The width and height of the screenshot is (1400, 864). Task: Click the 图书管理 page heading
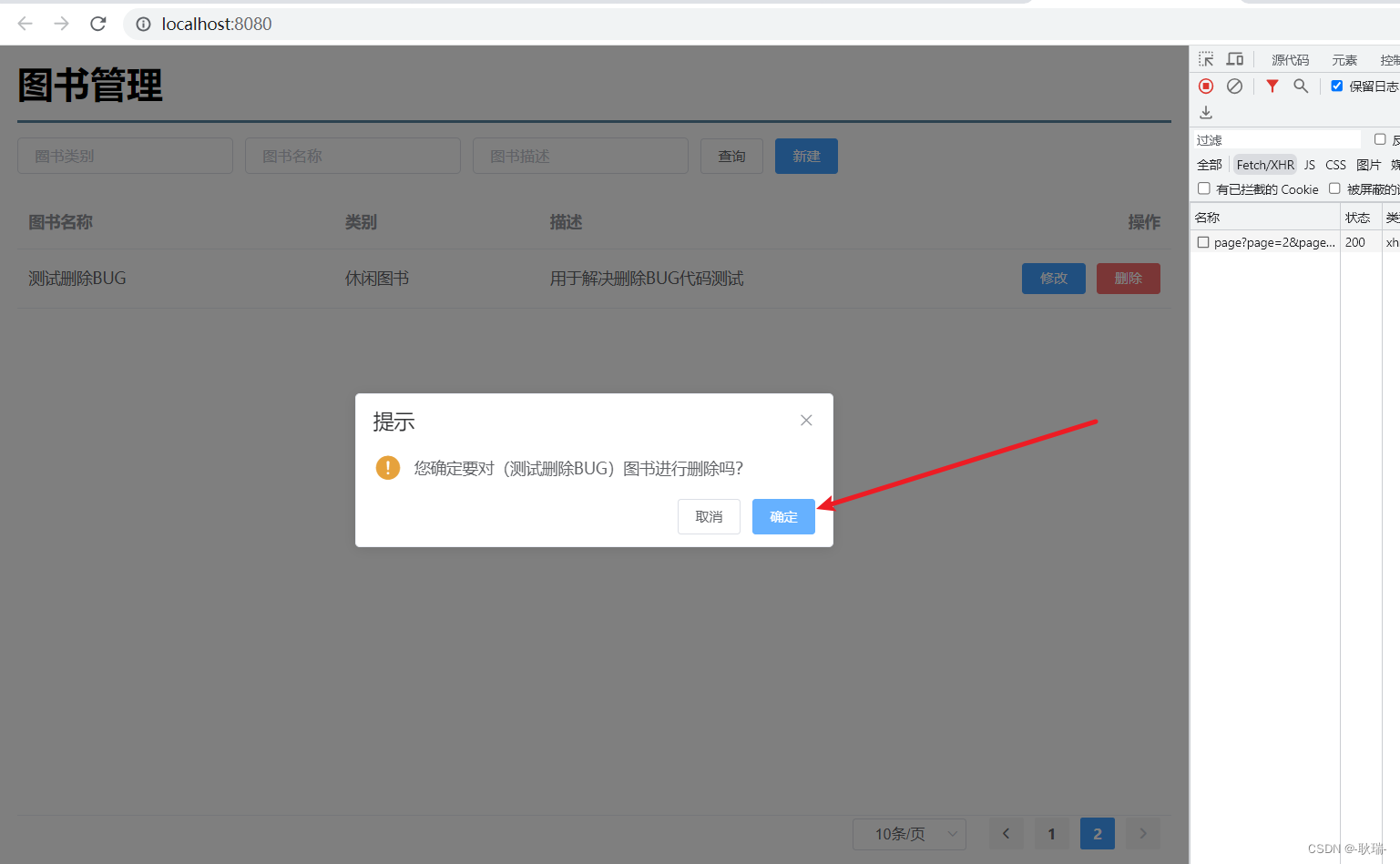pyautogui.click(x=90, y=86)
